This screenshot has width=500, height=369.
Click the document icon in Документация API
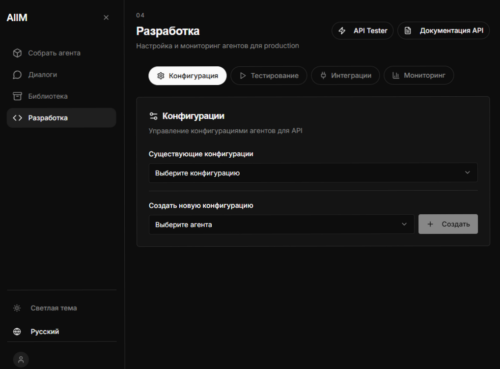tap(408, 31)
